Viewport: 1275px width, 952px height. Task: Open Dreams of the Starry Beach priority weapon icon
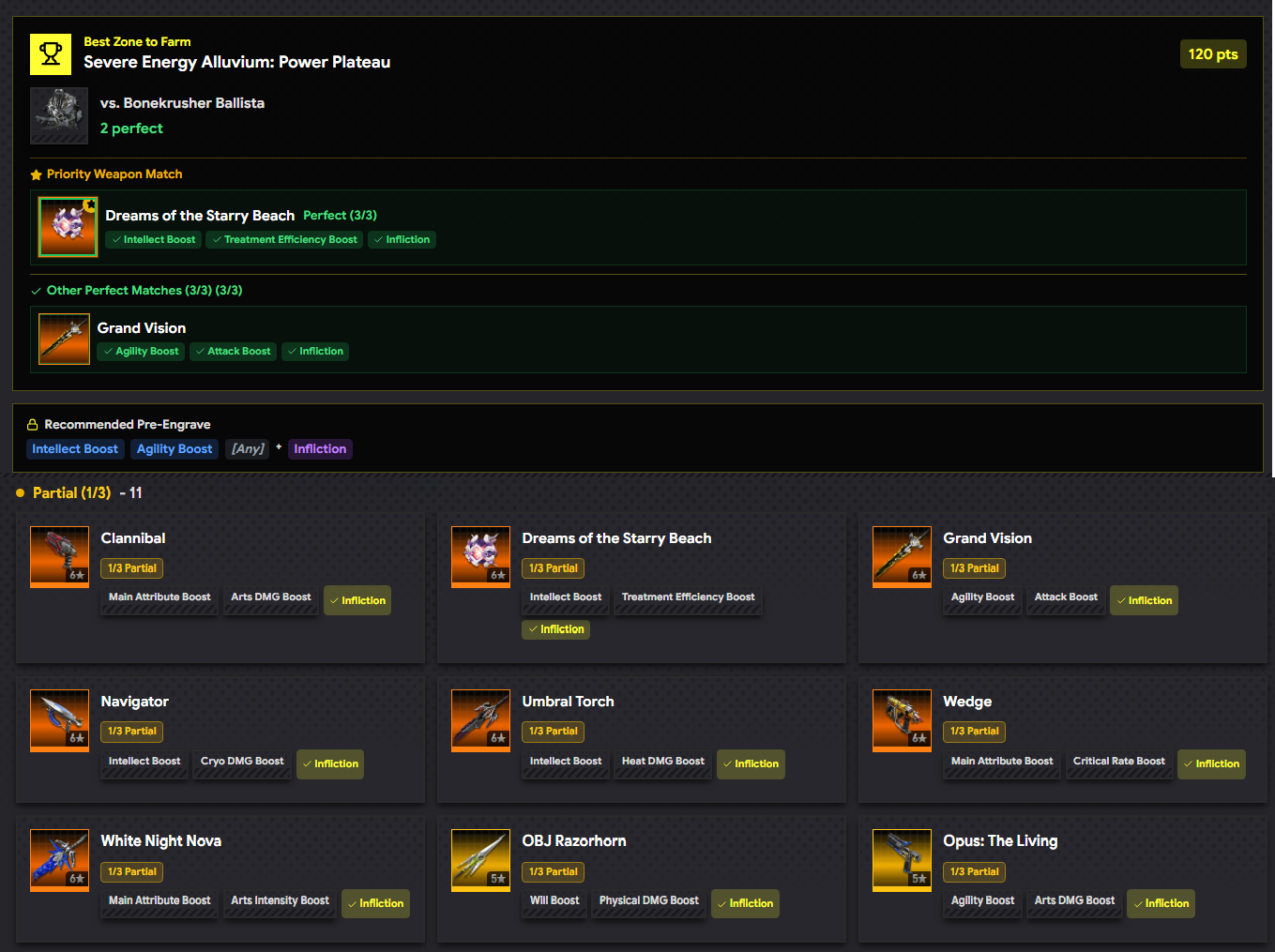coord(68,226)
